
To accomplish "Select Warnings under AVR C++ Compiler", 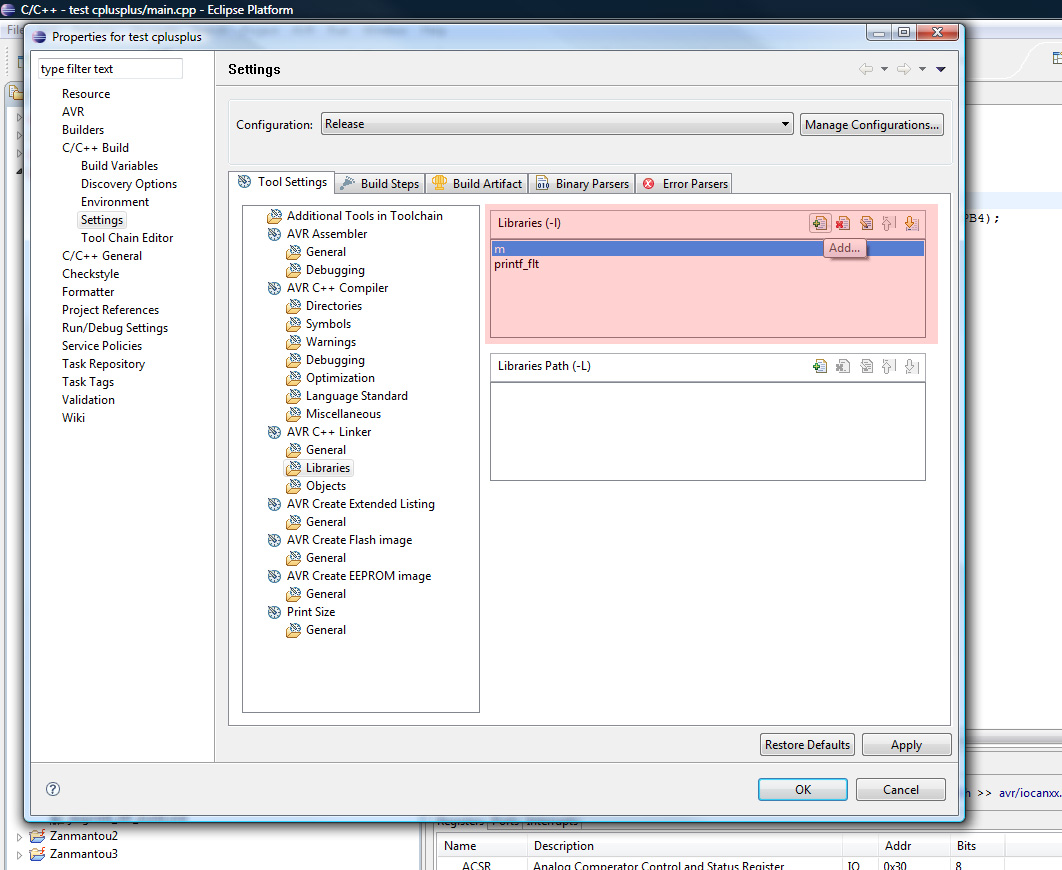I will [331, 342].
